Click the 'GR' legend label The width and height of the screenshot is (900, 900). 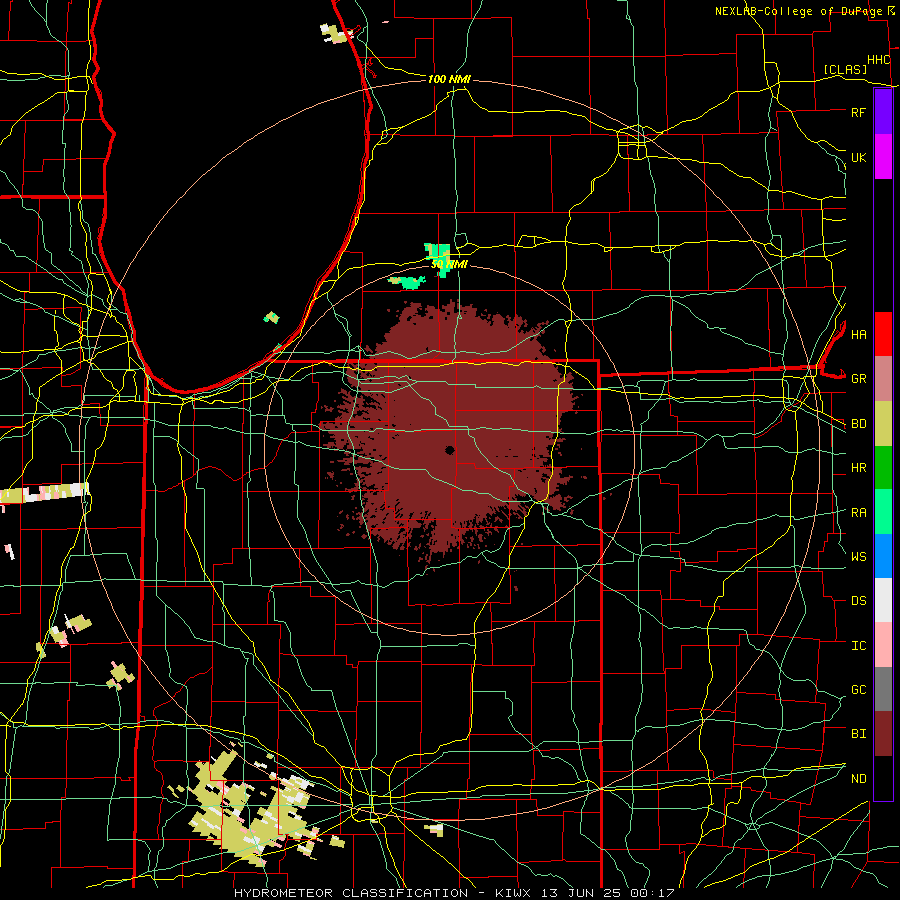click(x=858, y=379)
